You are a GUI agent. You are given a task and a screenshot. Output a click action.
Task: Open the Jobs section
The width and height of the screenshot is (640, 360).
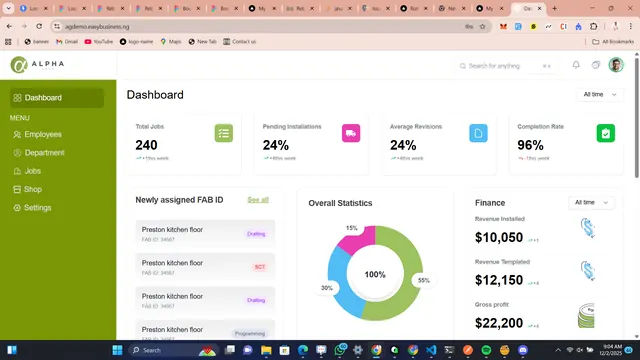tap(27, 171)
